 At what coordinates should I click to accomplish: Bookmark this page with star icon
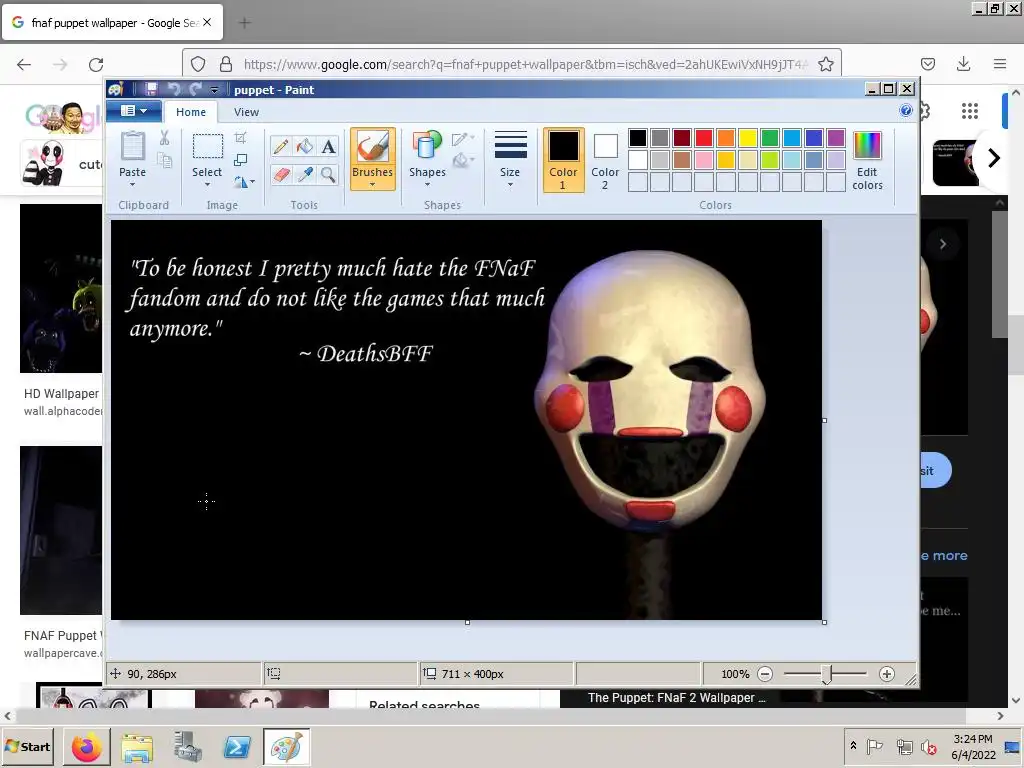point(825,64)
